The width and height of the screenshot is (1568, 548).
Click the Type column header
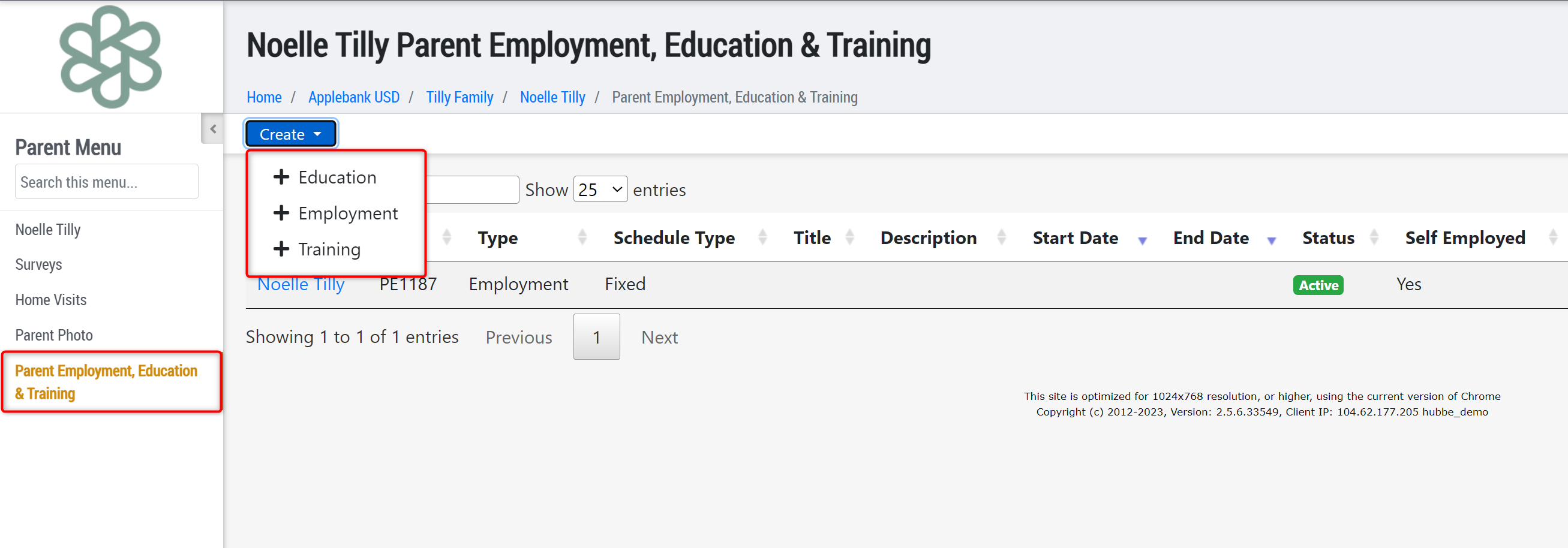coord(498,238)
